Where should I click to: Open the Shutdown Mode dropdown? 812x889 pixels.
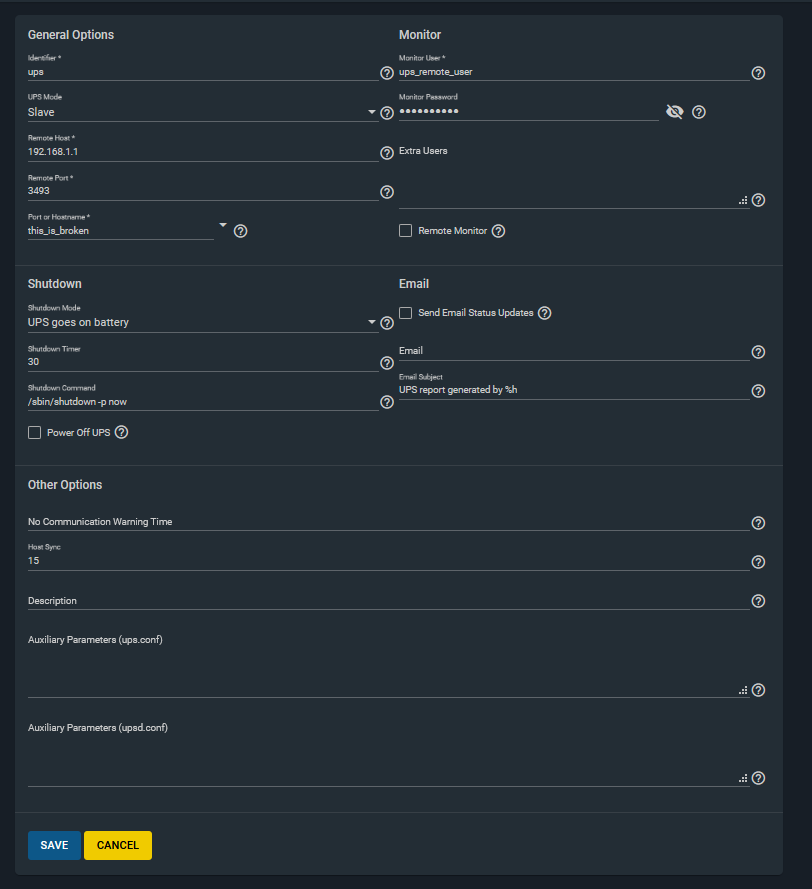tap(203, 323)
